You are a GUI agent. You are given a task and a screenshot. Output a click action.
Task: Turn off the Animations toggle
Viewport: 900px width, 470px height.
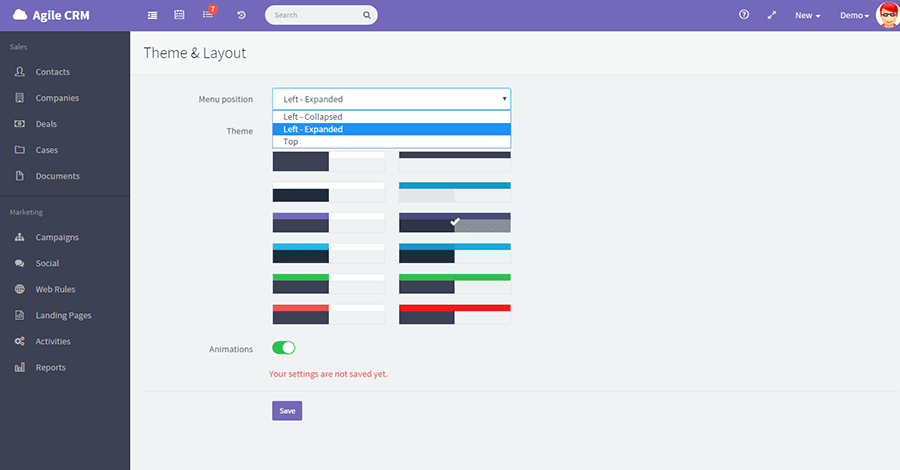(284, 348)
